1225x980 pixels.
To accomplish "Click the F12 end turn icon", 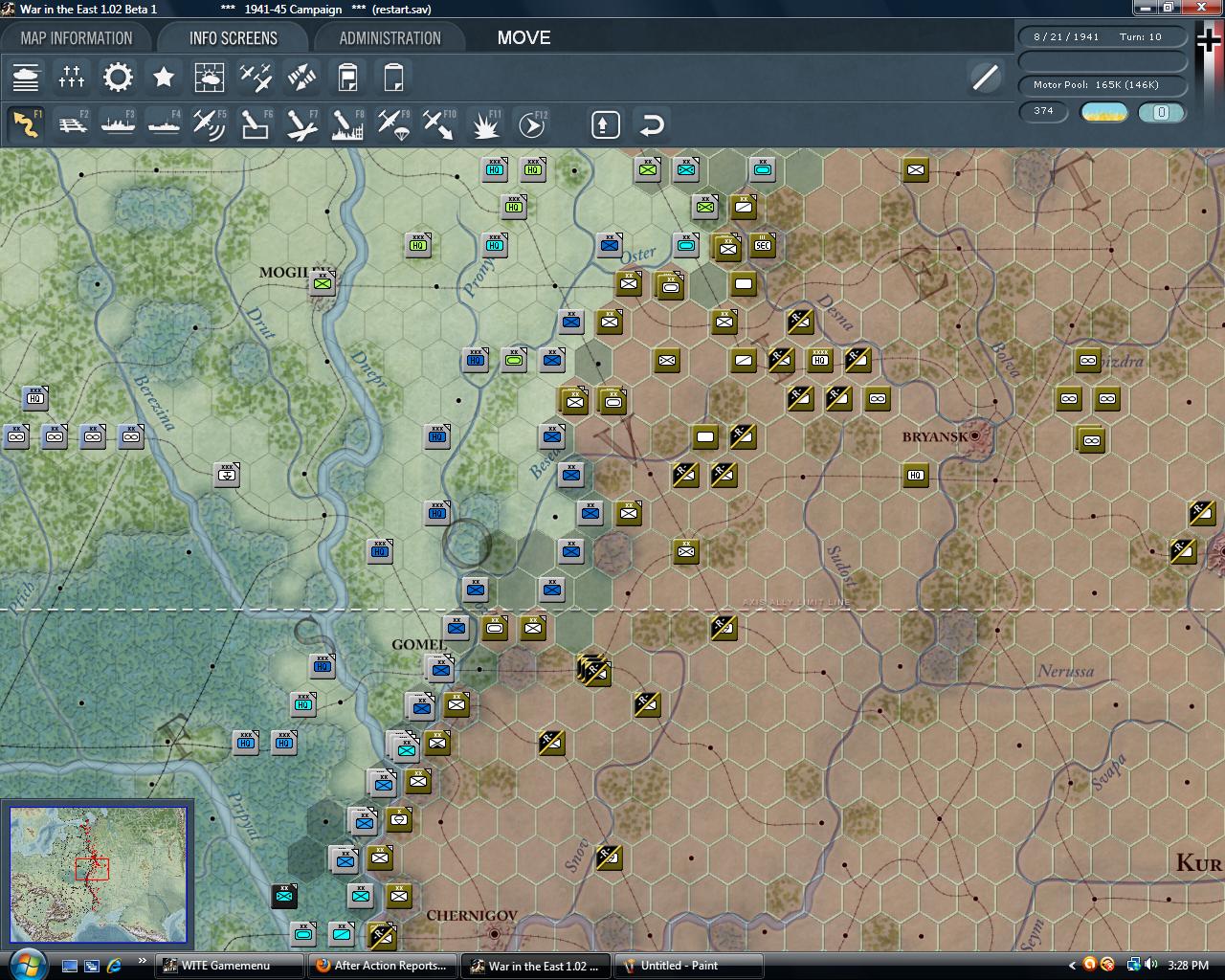I will click(531, 124).
